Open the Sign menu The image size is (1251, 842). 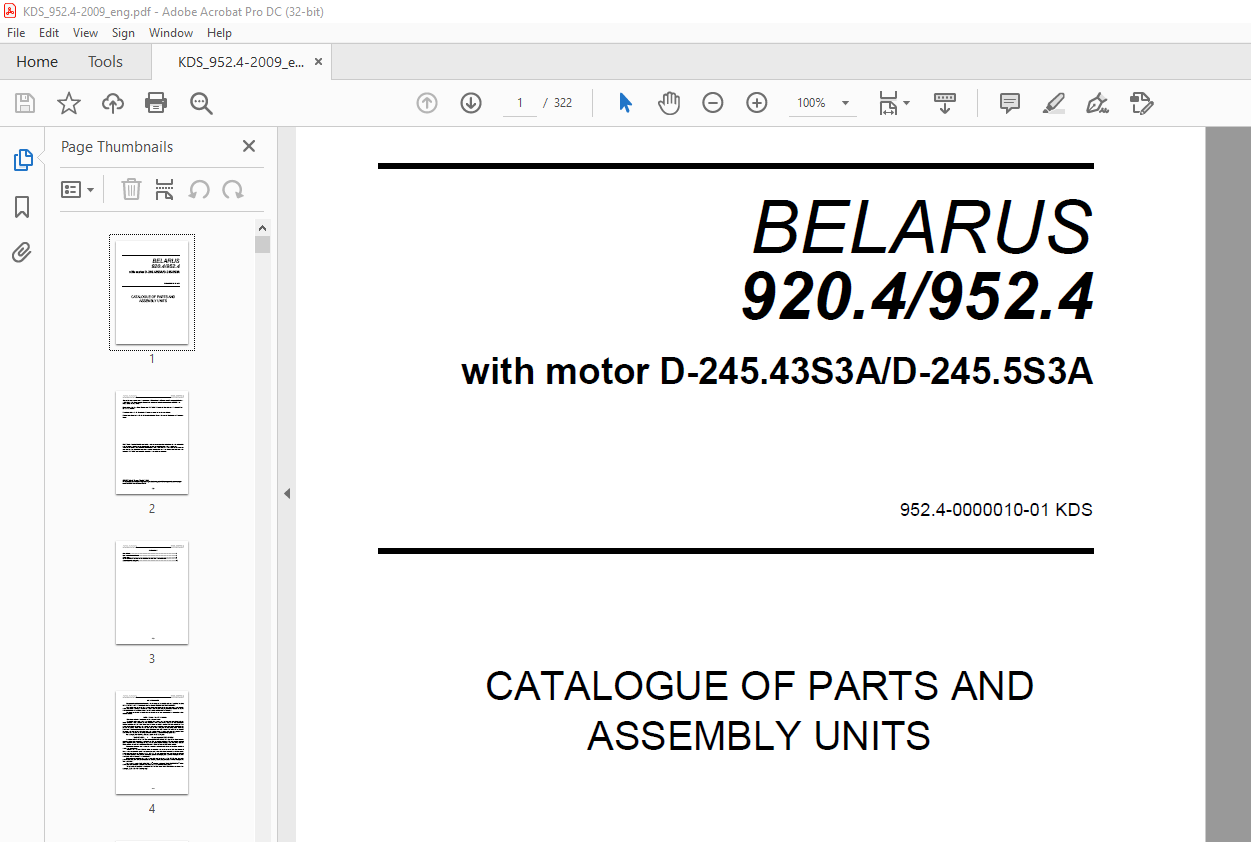click(123, 33)
